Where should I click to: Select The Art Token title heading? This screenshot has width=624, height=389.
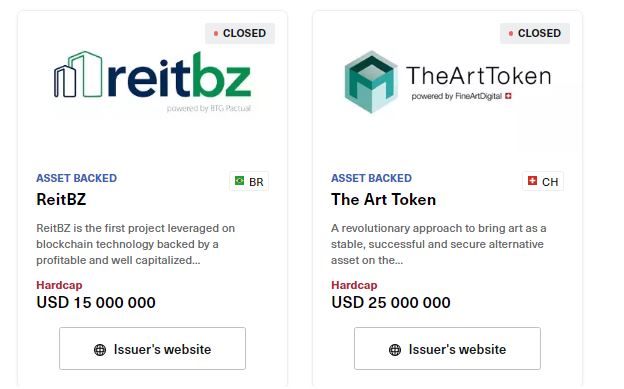click(383, 199)
